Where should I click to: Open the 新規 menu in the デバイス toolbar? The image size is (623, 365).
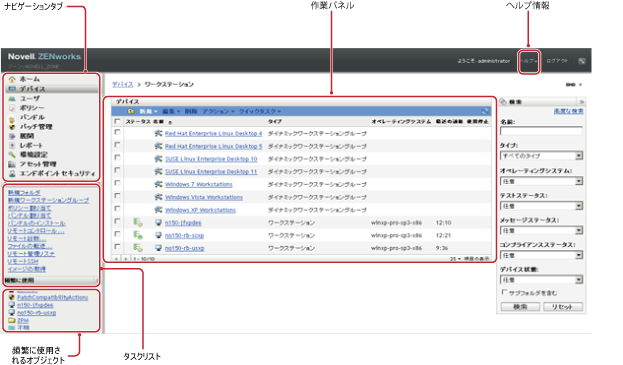148,112
